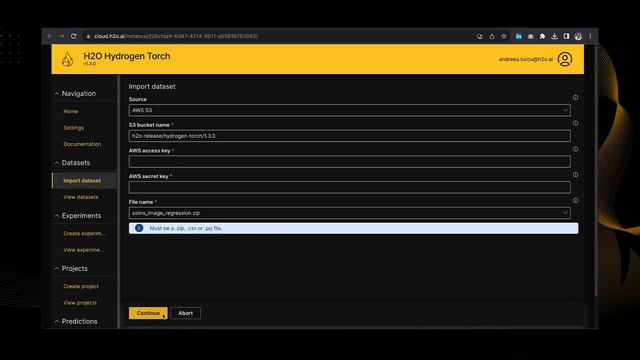Collapse the Projects section
640x360 pixels.
tap(57, 269)
